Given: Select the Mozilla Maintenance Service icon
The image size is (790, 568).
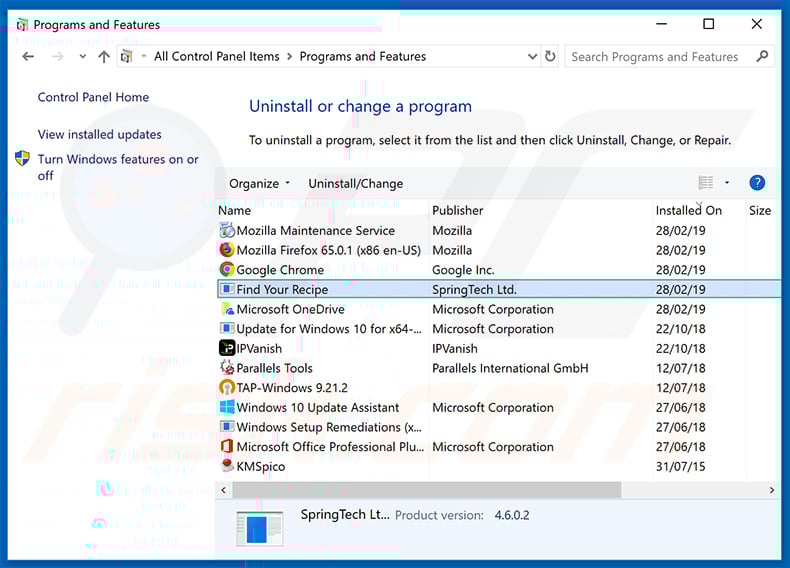Looking at the screenshot, I should (227, 230).
